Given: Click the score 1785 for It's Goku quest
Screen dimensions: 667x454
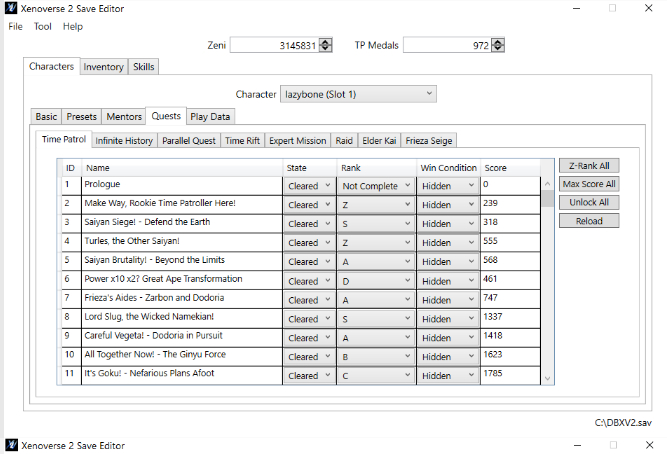Looking at the screenshot, I should [x=510, y=374].
